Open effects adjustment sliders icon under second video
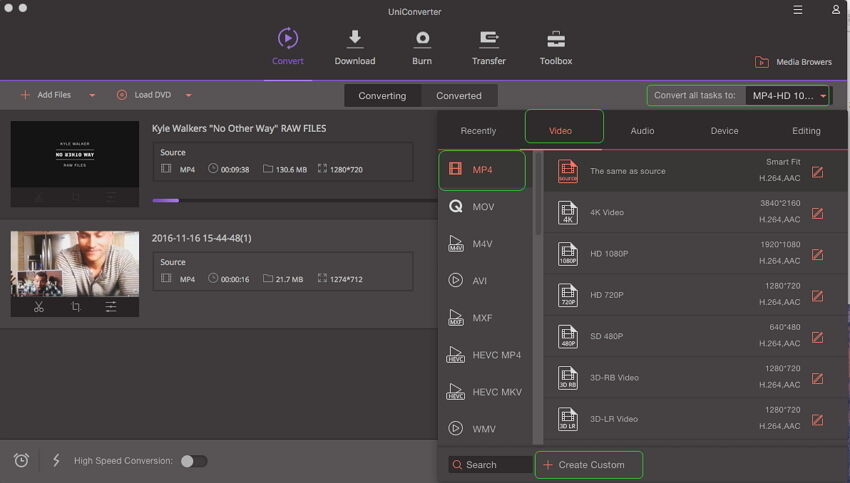Image resolution: width=850 pixels, height=483 pixels. coord(111,307)
